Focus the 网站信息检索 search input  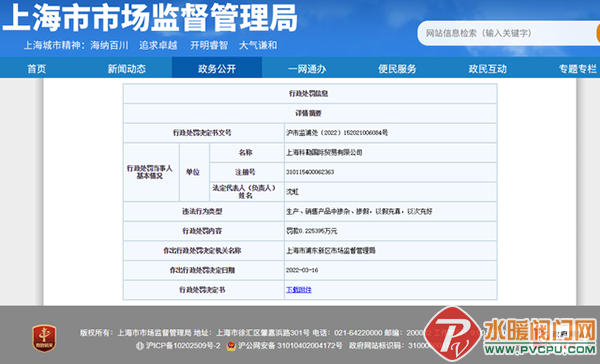[x=508, y=33]
